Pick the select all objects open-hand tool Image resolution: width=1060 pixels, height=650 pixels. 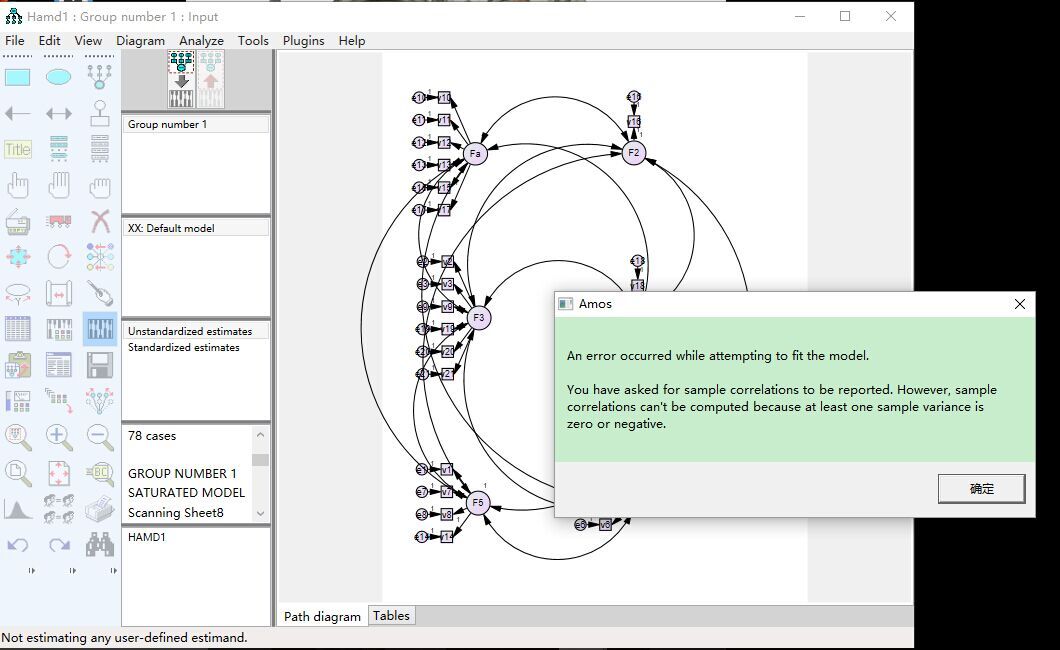coord(59,185)
